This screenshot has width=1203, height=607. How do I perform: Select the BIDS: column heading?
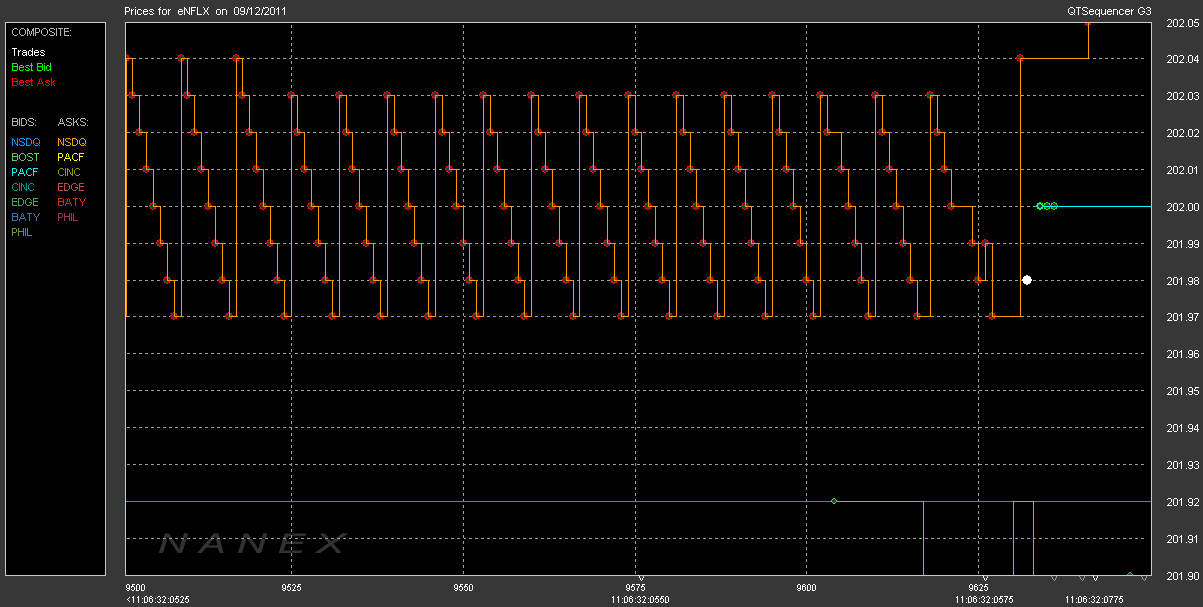[x=23, y=122]
